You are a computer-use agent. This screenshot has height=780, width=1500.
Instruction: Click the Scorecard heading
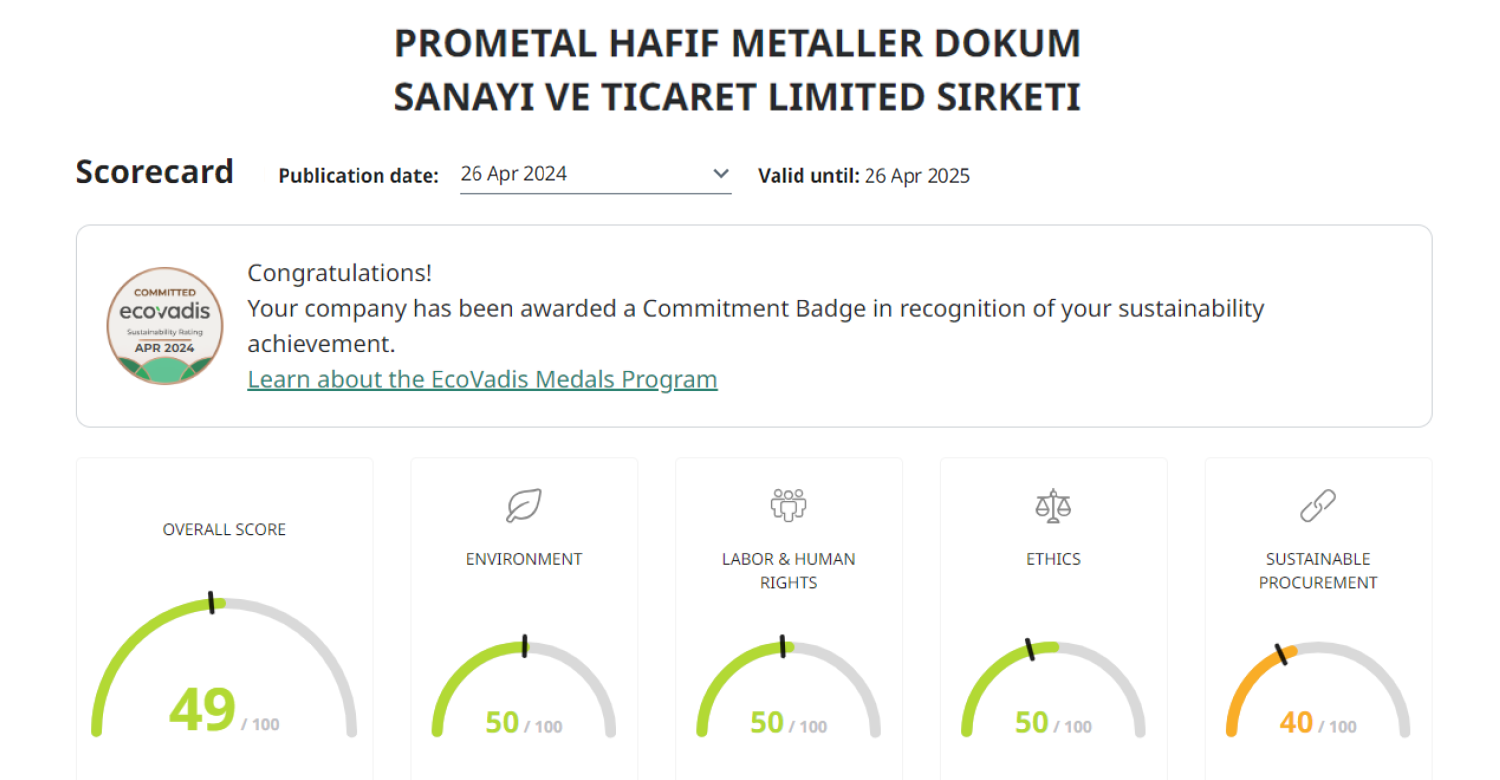point(154,172)
